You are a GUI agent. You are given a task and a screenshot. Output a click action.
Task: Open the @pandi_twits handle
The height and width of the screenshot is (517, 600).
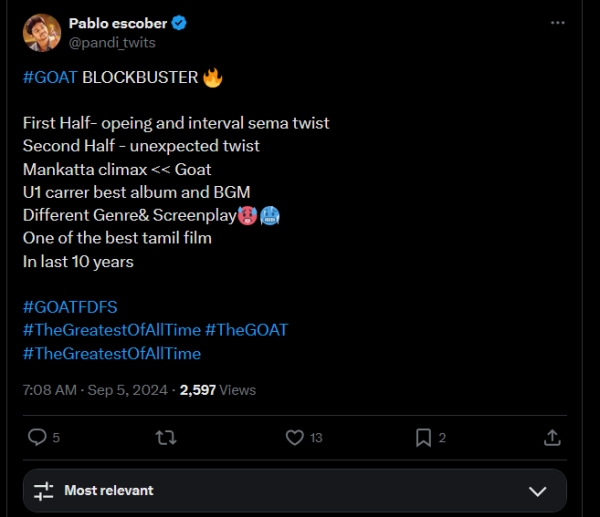point(112,43)
